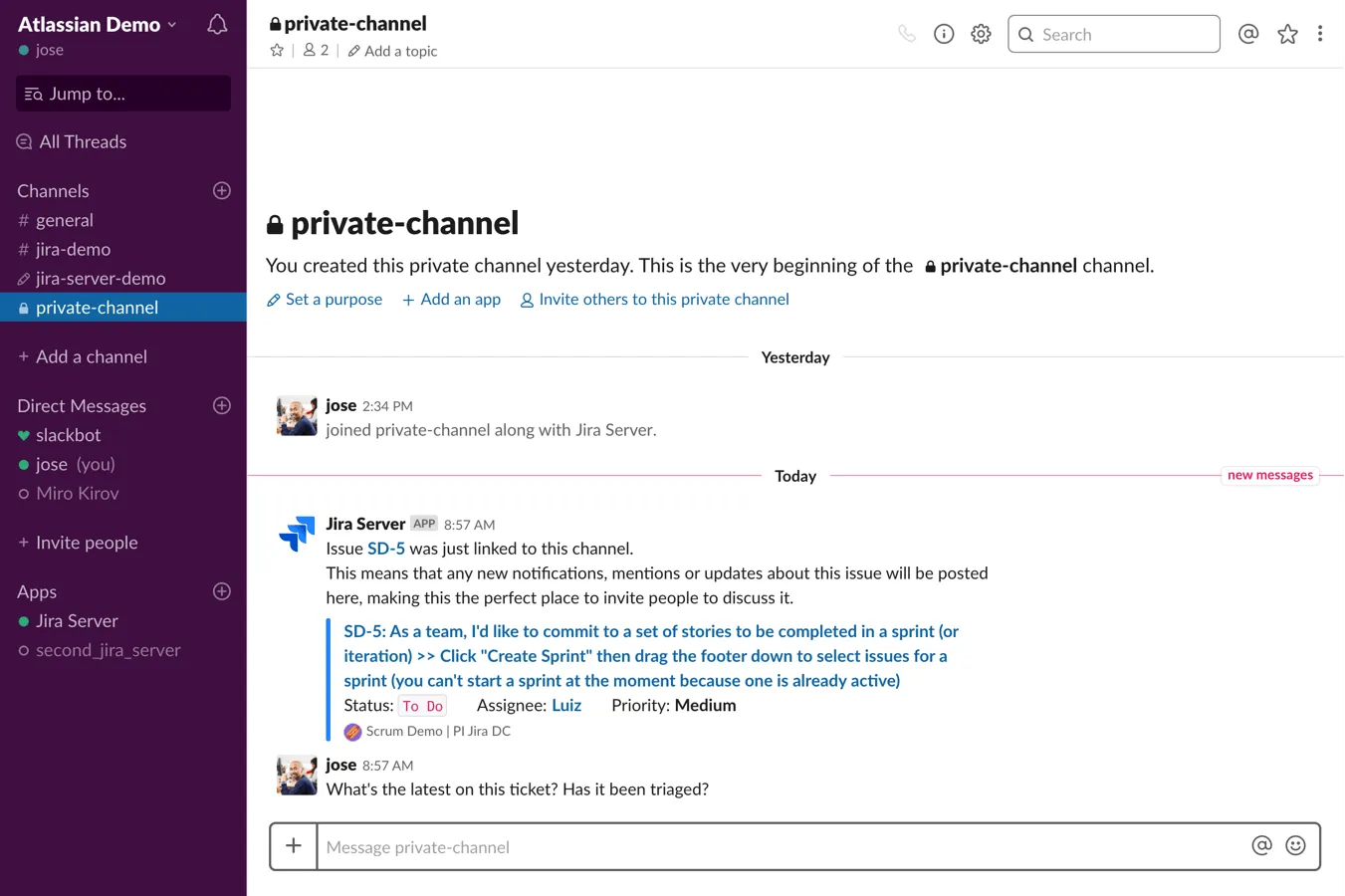1345x896 pixels.
Task: Click the Channels section heading
Action: tap(53, 190)
